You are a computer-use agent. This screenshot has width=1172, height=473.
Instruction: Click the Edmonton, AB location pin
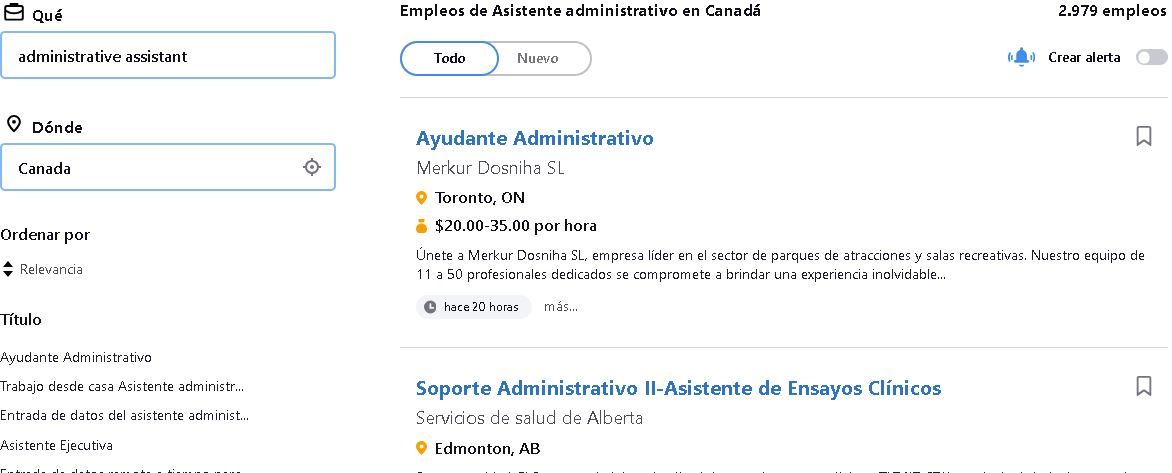coord(422,448)
